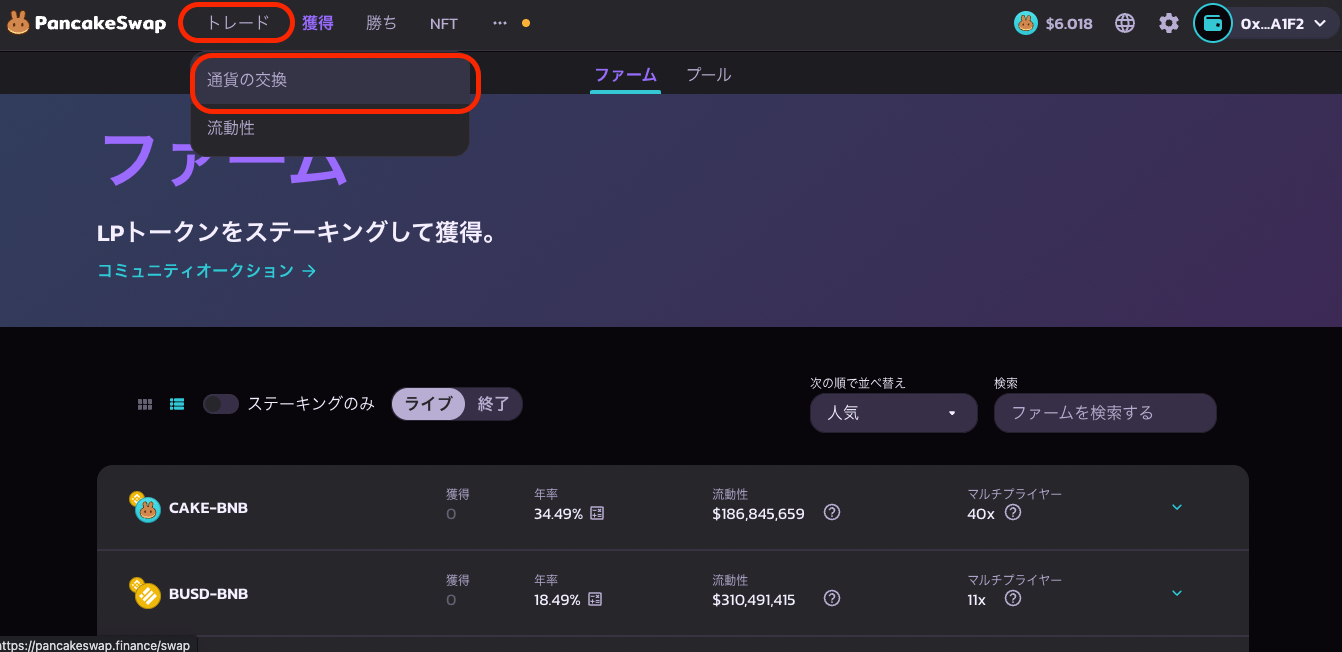Show BUSD-BNB liquidity help tooltip
The width and height of the screenshot is (1342, 652).
tap(832, 598)
